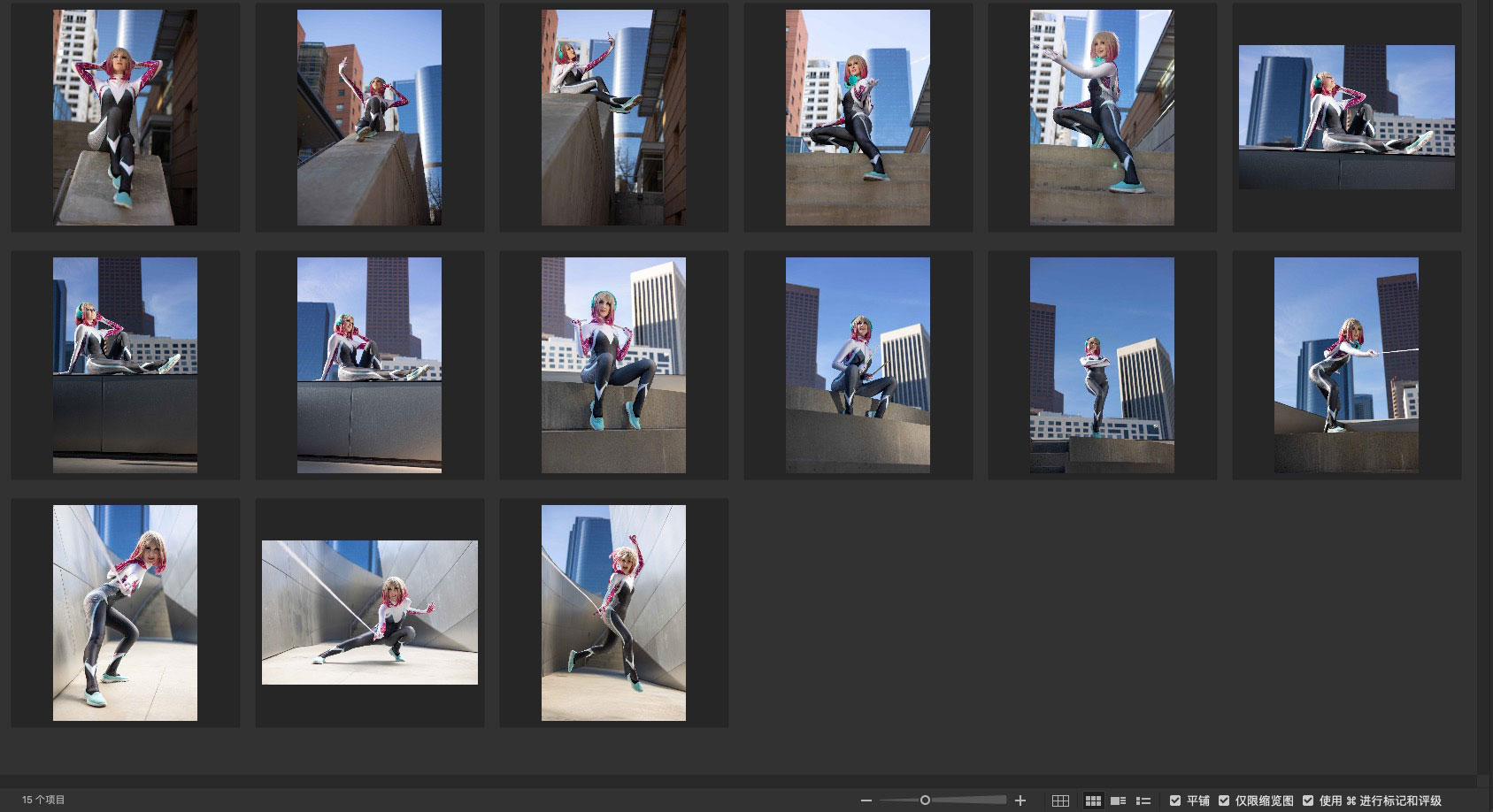1493x812 pixels.
Task: Select the landscape photo in the top row
Action: coord(1346,117)
